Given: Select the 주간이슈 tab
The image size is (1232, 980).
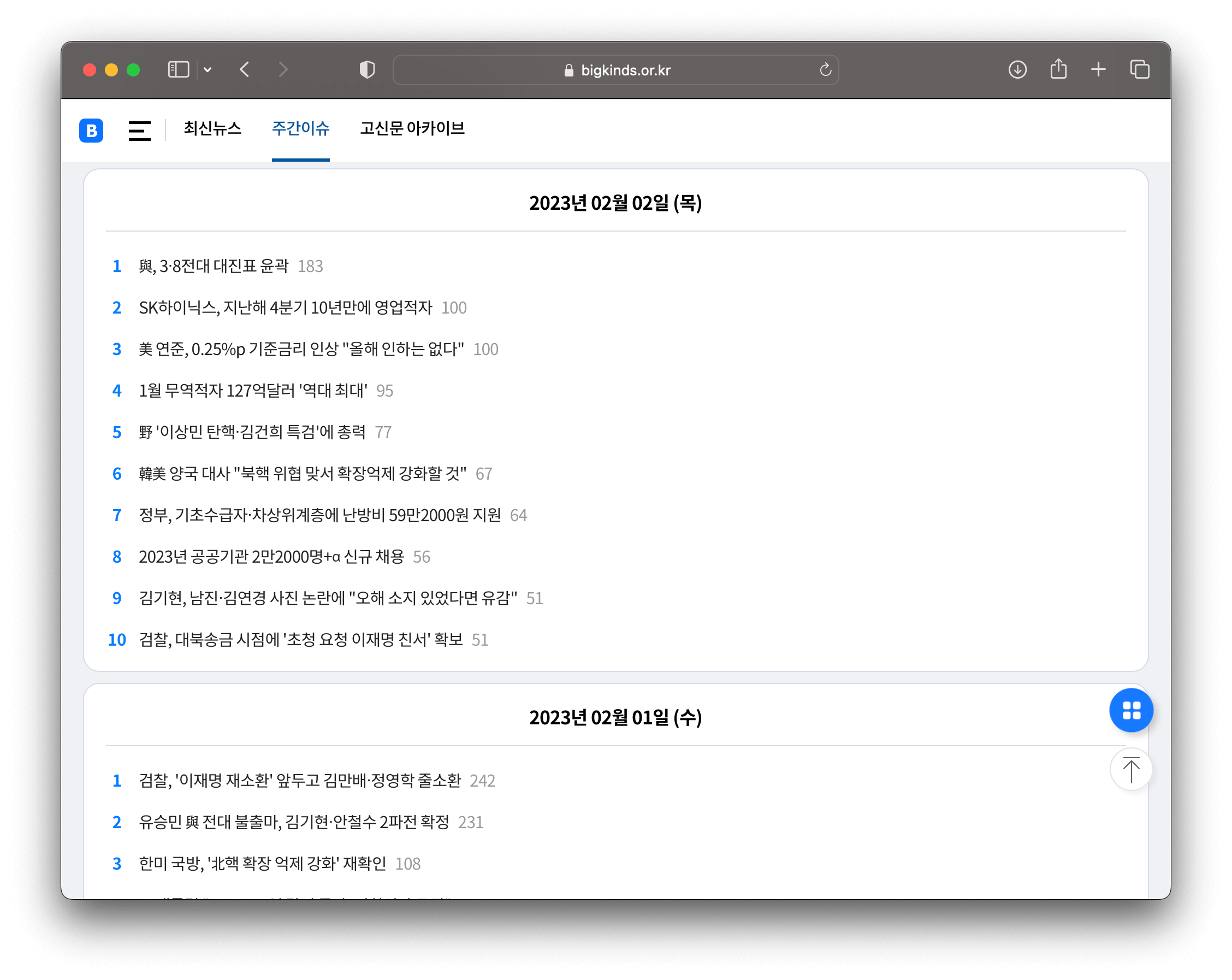Looking at the screenshot, I should coord(300,128).
